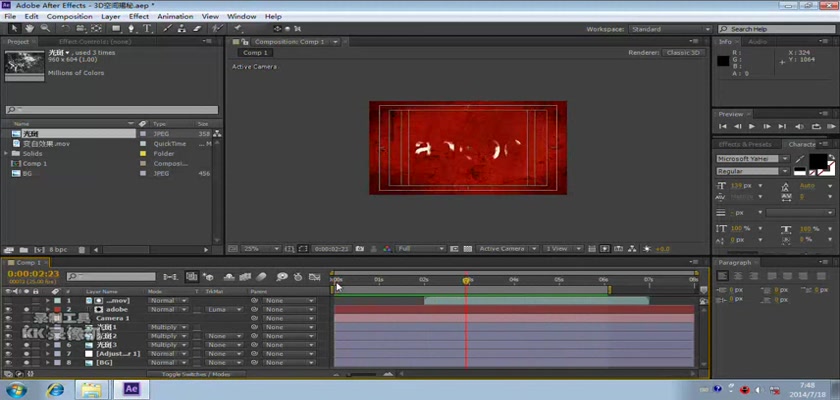The height and width of the screenshot is (400, 840).
Task: Click Toggle Switches / Modes button
Action: click(196, 374)
